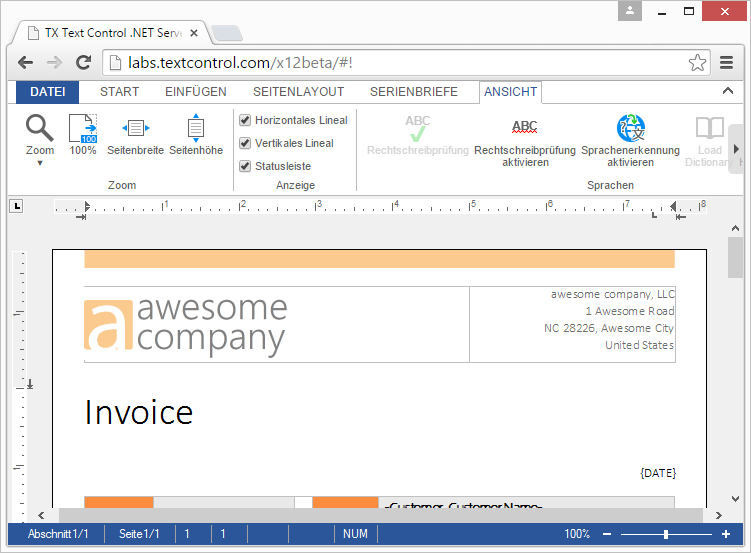The image size is (751, 553).
Task: Open the SERIENBRIEFE ribbon tab
Action: tap(413, 92)
